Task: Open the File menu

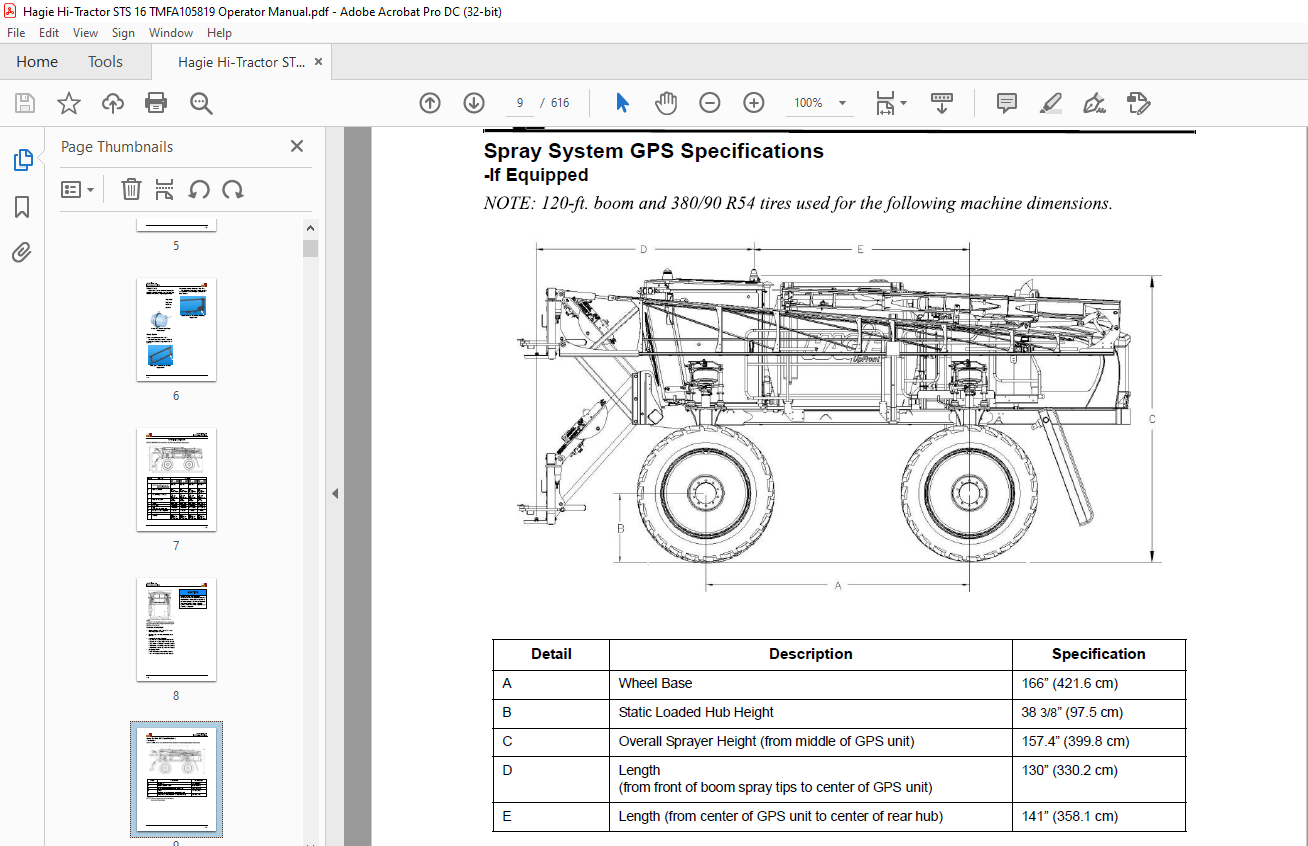Action: [16, 33]
